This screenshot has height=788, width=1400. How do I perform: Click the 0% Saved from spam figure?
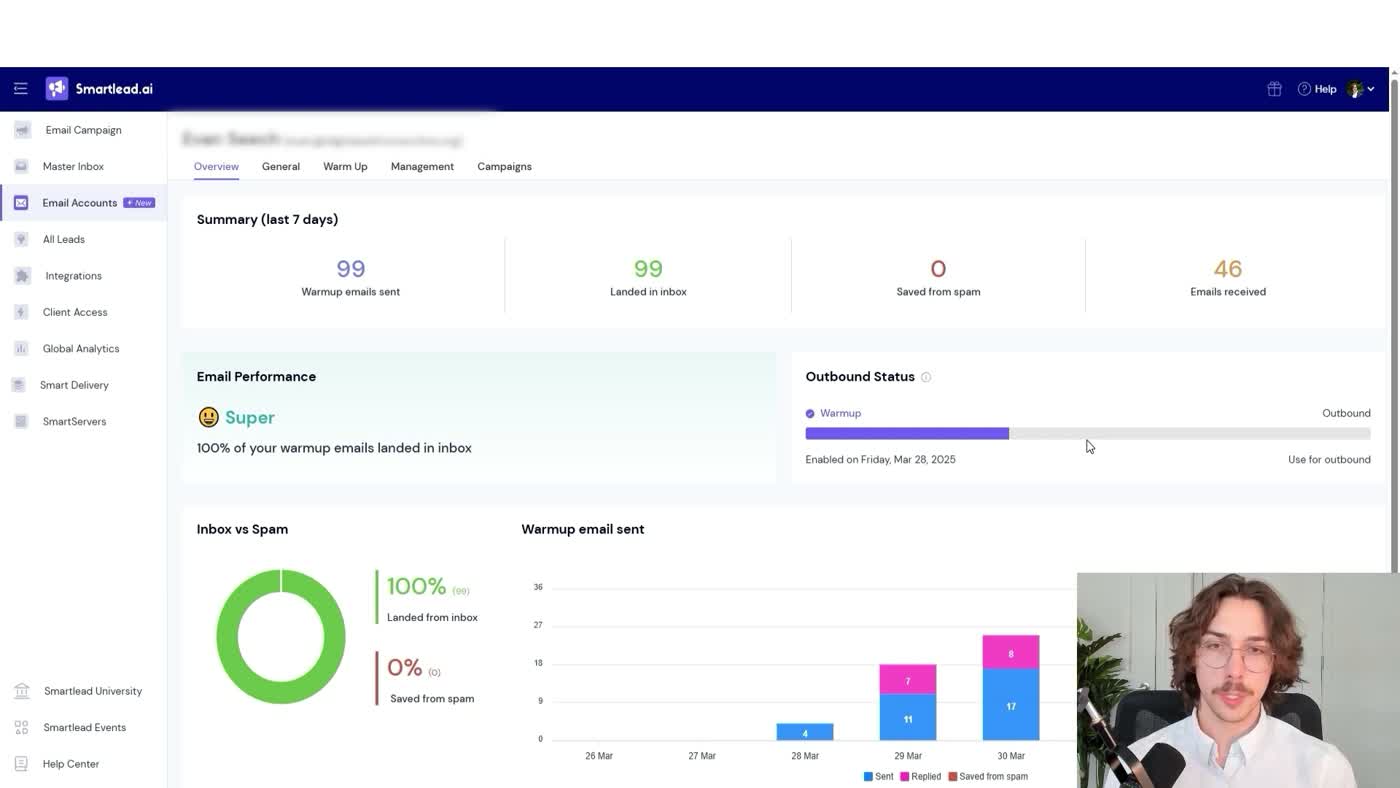tap(405, 667)
